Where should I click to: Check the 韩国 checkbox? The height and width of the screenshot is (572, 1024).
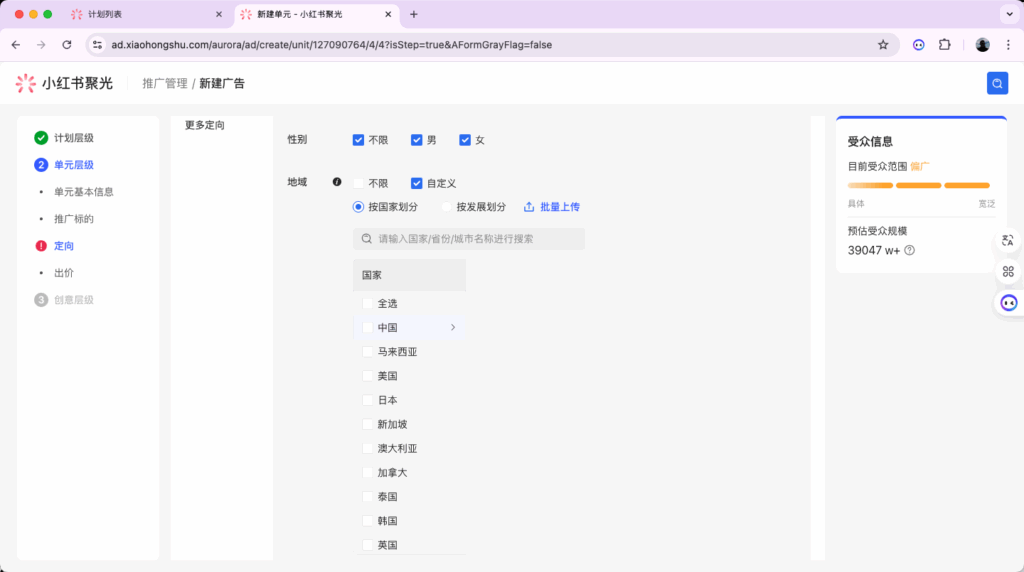click(x=367, y=520)
